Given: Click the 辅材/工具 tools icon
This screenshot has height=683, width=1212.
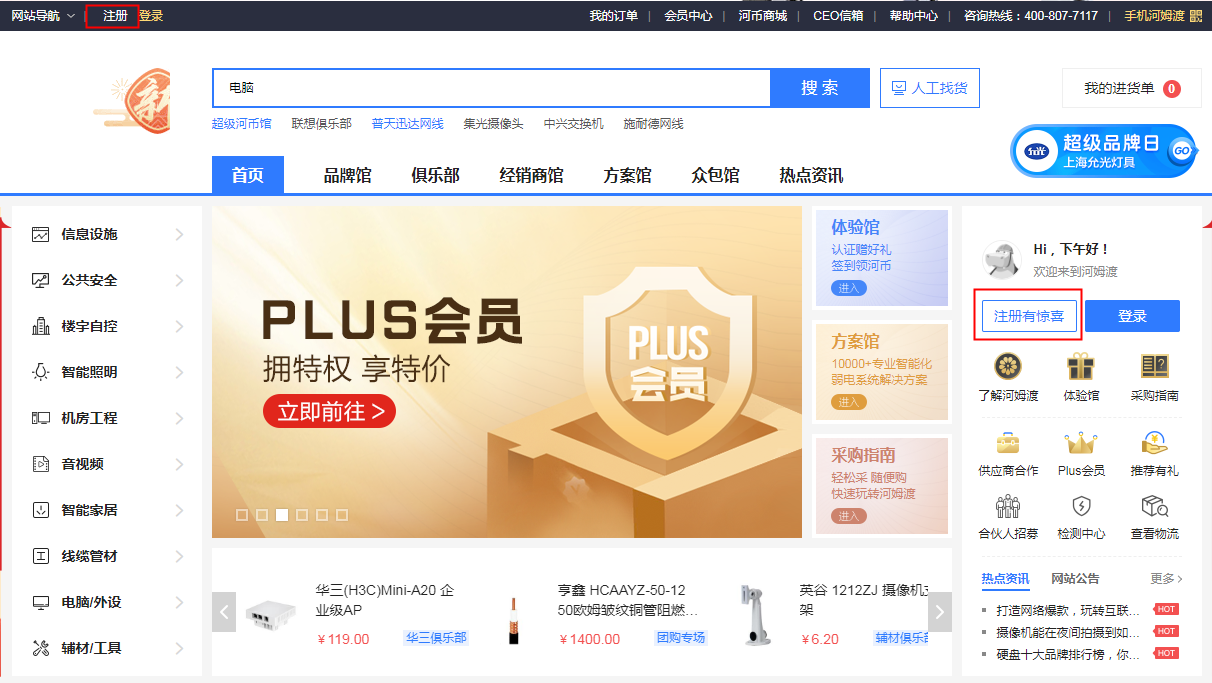Looking at the screenshot, I should [x=41, y=648].
